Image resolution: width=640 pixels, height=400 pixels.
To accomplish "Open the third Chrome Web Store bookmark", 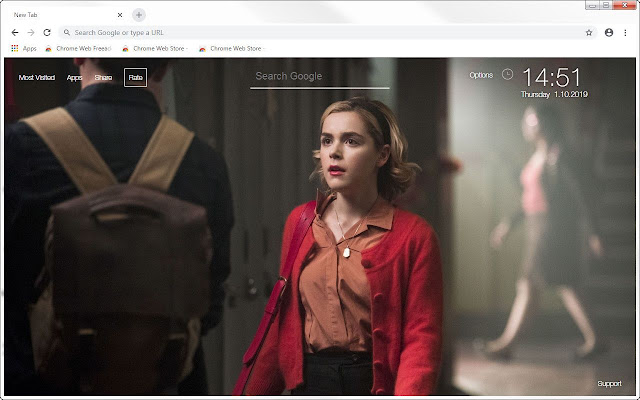I will pyautogui.click(x=232, y=49).
